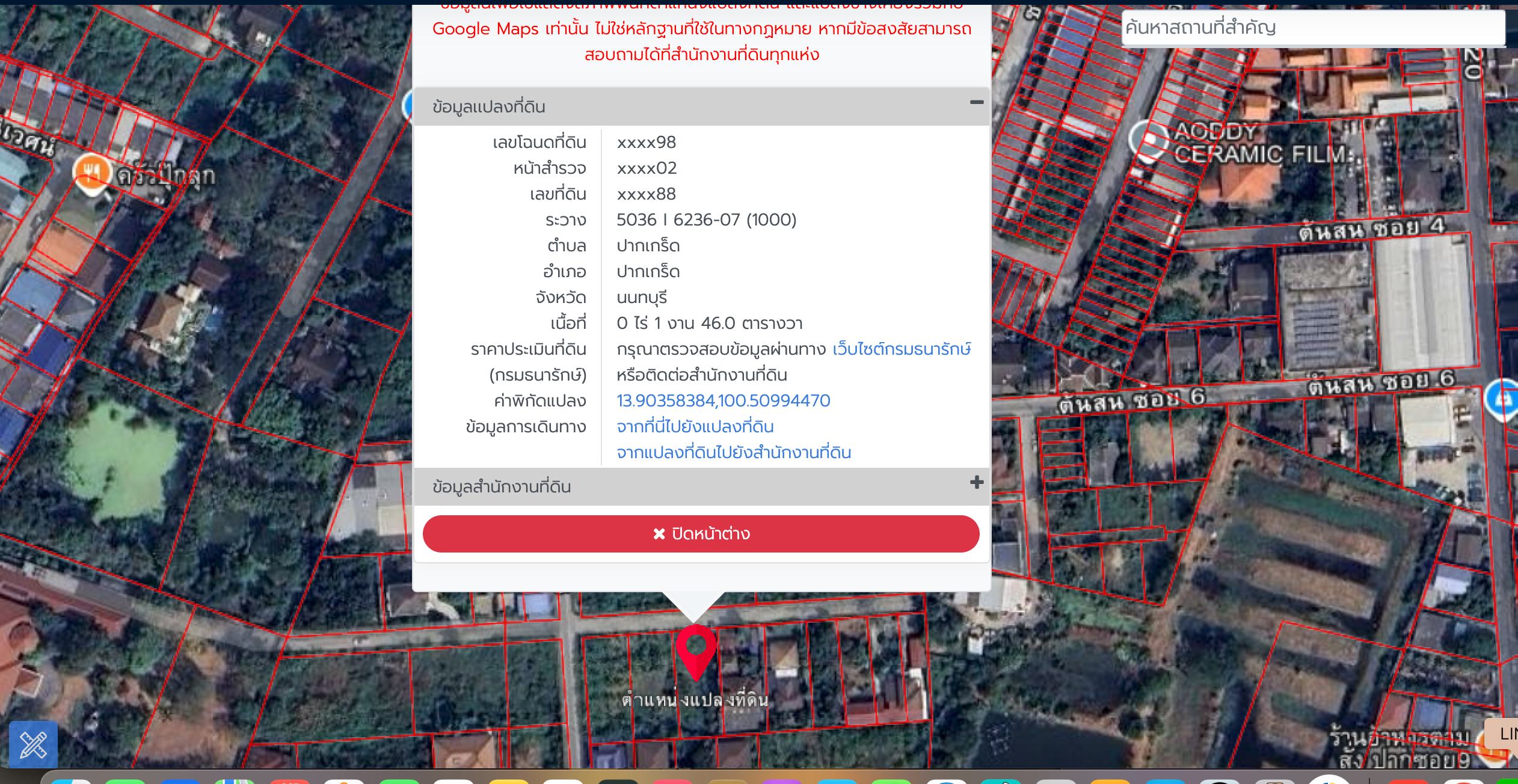
Task: Select the parcel number value xxxx88
Action: pos(647,194)
